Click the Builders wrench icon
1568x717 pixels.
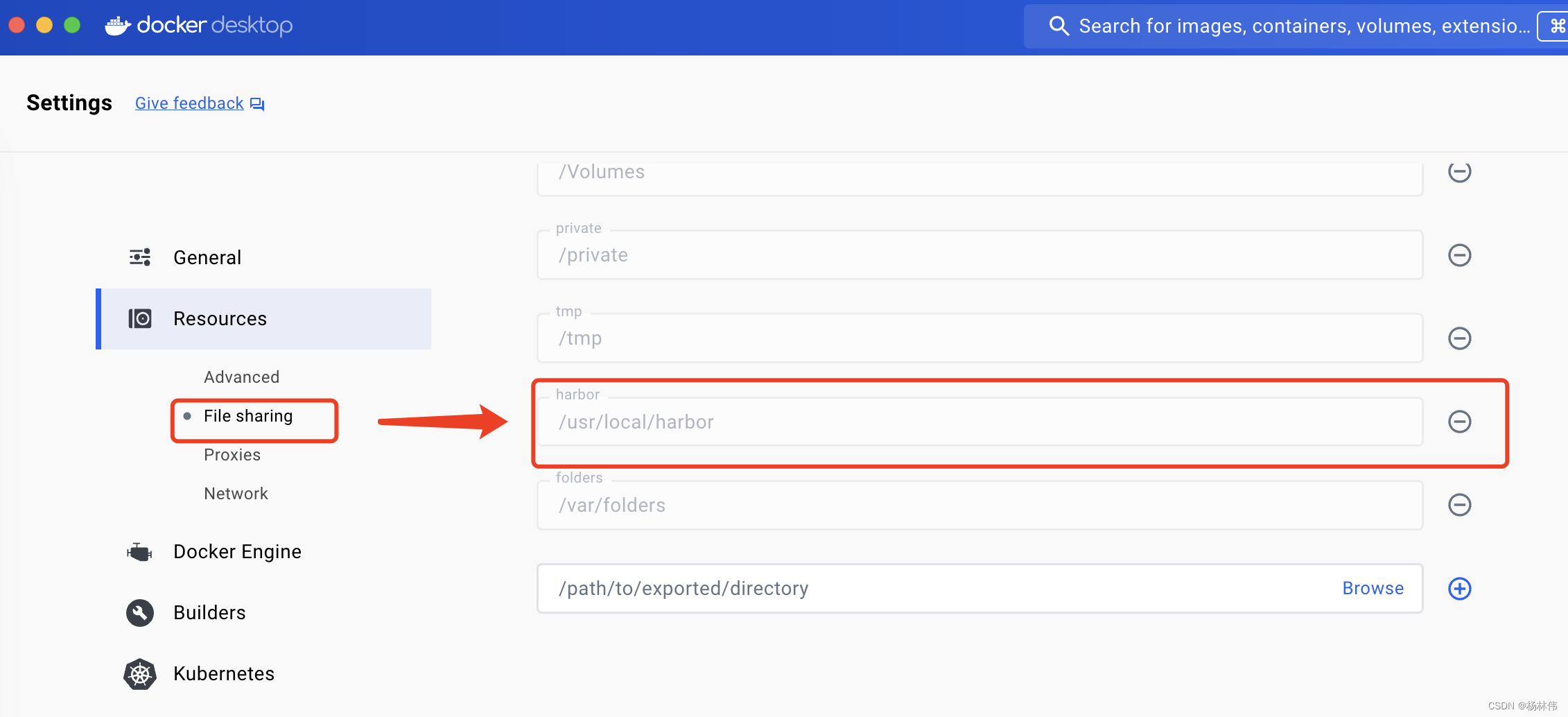tap(140, 613)
